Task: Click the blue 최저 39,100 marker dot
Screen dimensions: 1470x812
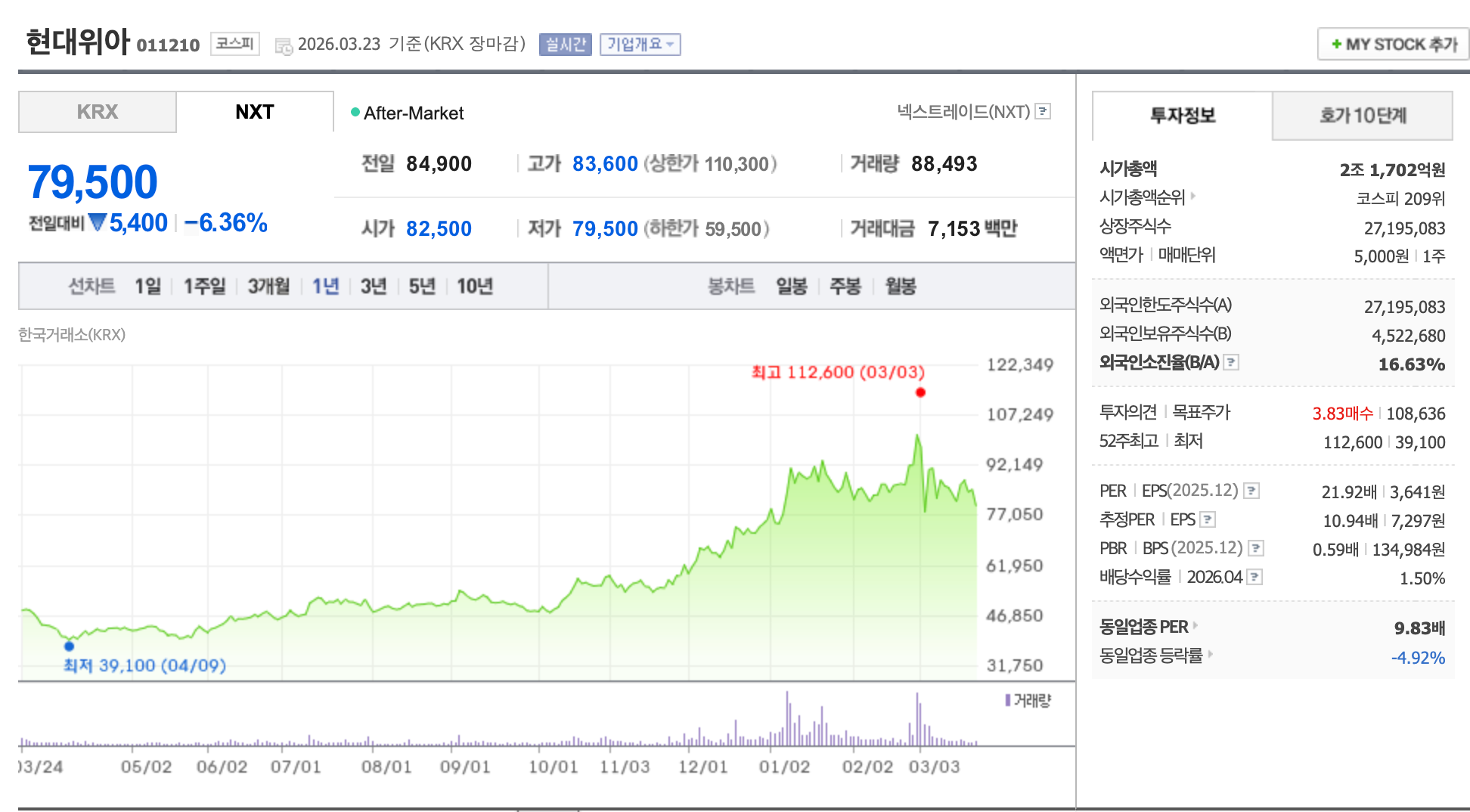Action: coord(69,646)
